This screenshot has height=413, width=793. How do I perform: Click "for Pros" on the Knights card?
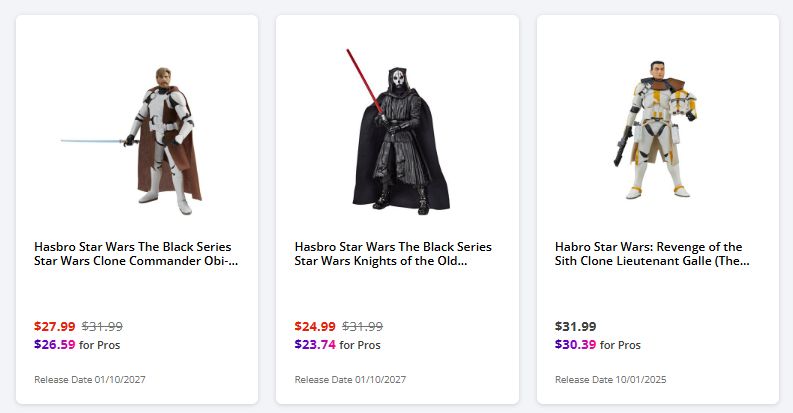pos(360,346)
